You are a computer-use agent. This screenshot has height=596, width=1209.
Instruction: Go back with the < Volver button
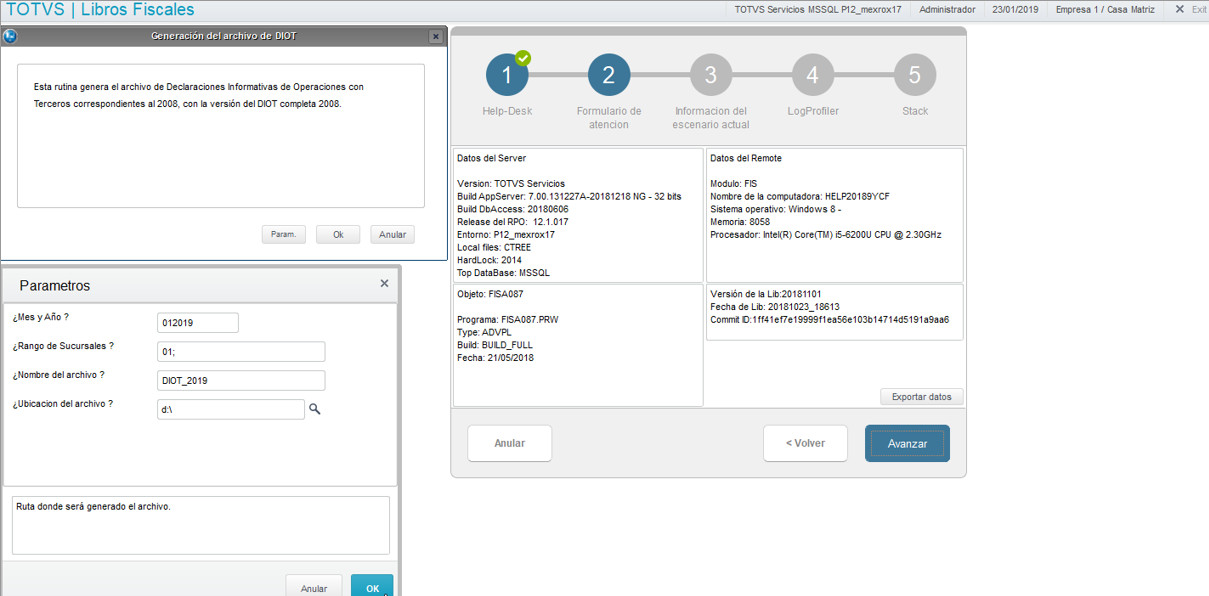tap(805, 443)
